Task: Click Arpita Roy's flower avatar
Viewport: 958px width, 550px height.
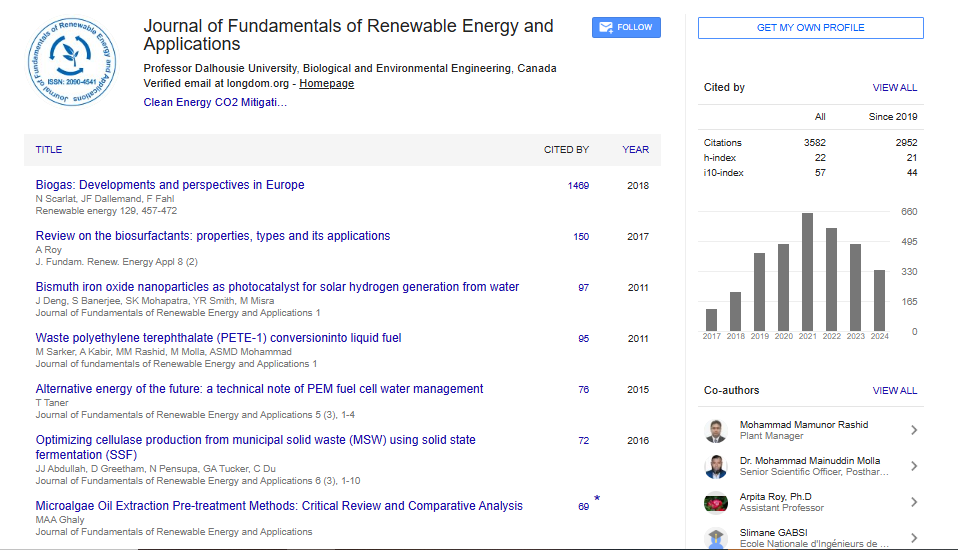Action: point(714,503)
